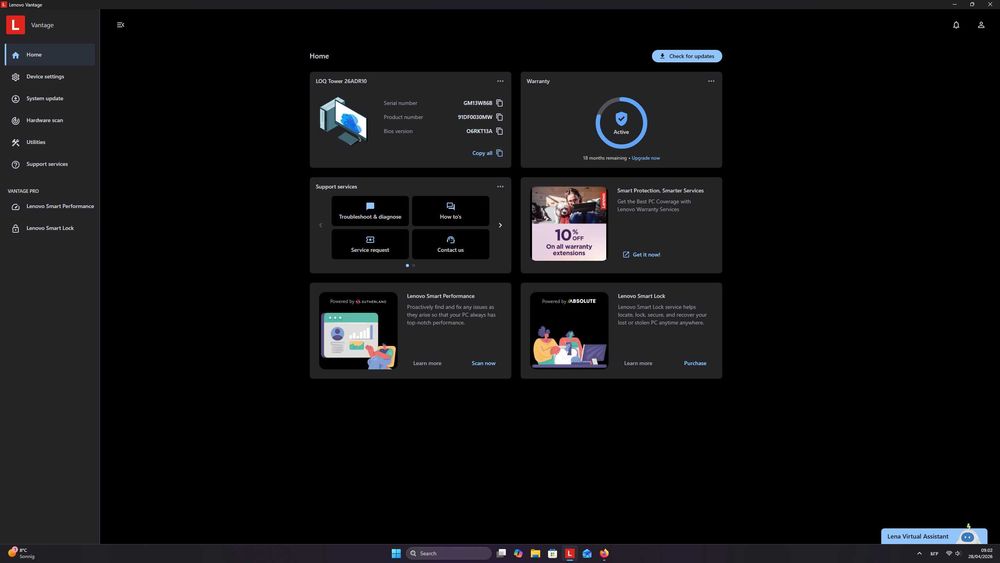
Task: Open more options on LOQ Tower card
Action: [500, 81]
